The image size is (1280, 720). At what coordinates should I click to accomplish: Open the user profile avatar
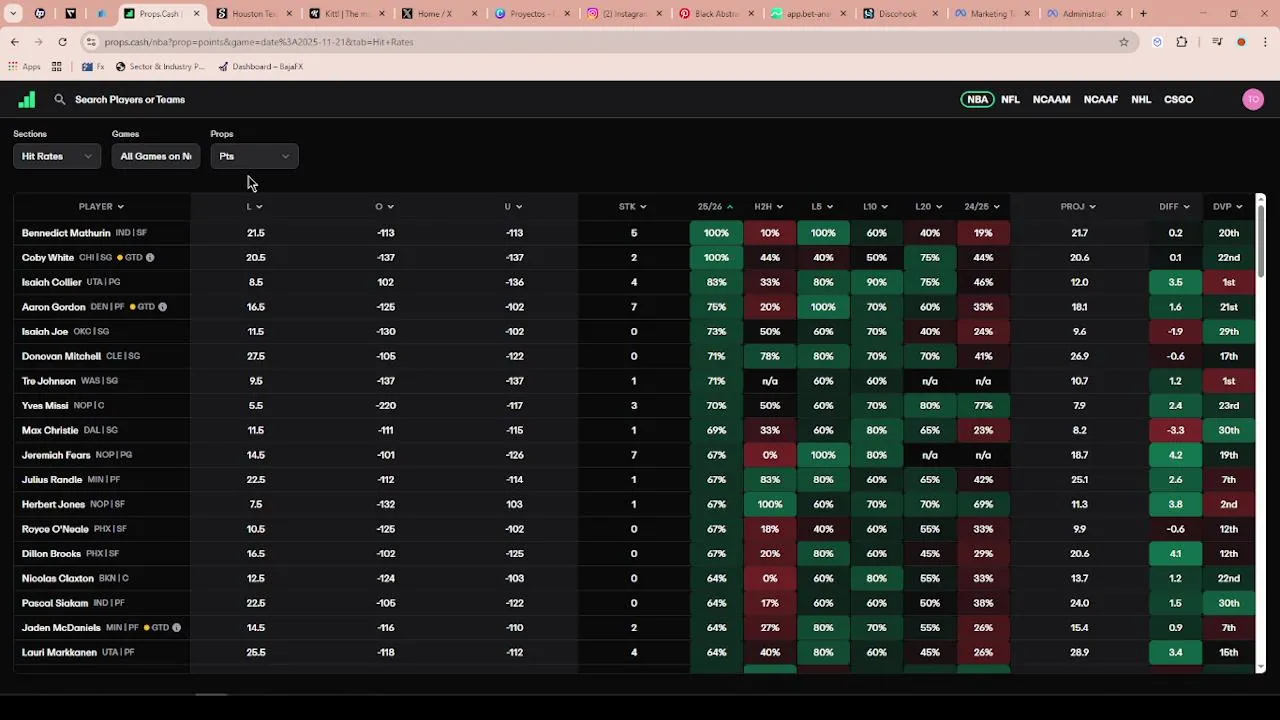pyautogui.click(x=1253, y=99)
